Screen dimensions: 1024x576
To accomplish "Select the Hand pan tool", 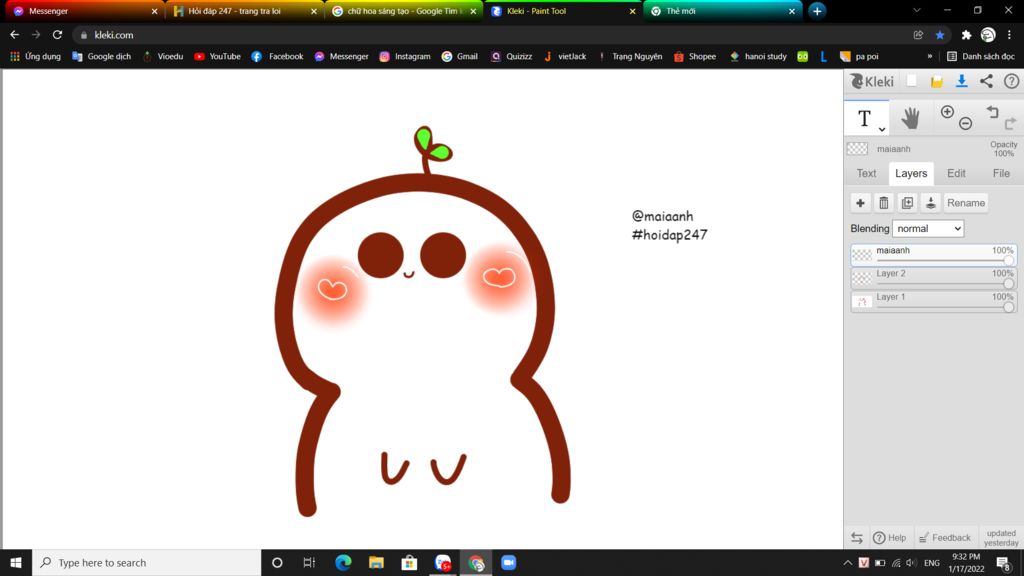I will pos(910,118).
